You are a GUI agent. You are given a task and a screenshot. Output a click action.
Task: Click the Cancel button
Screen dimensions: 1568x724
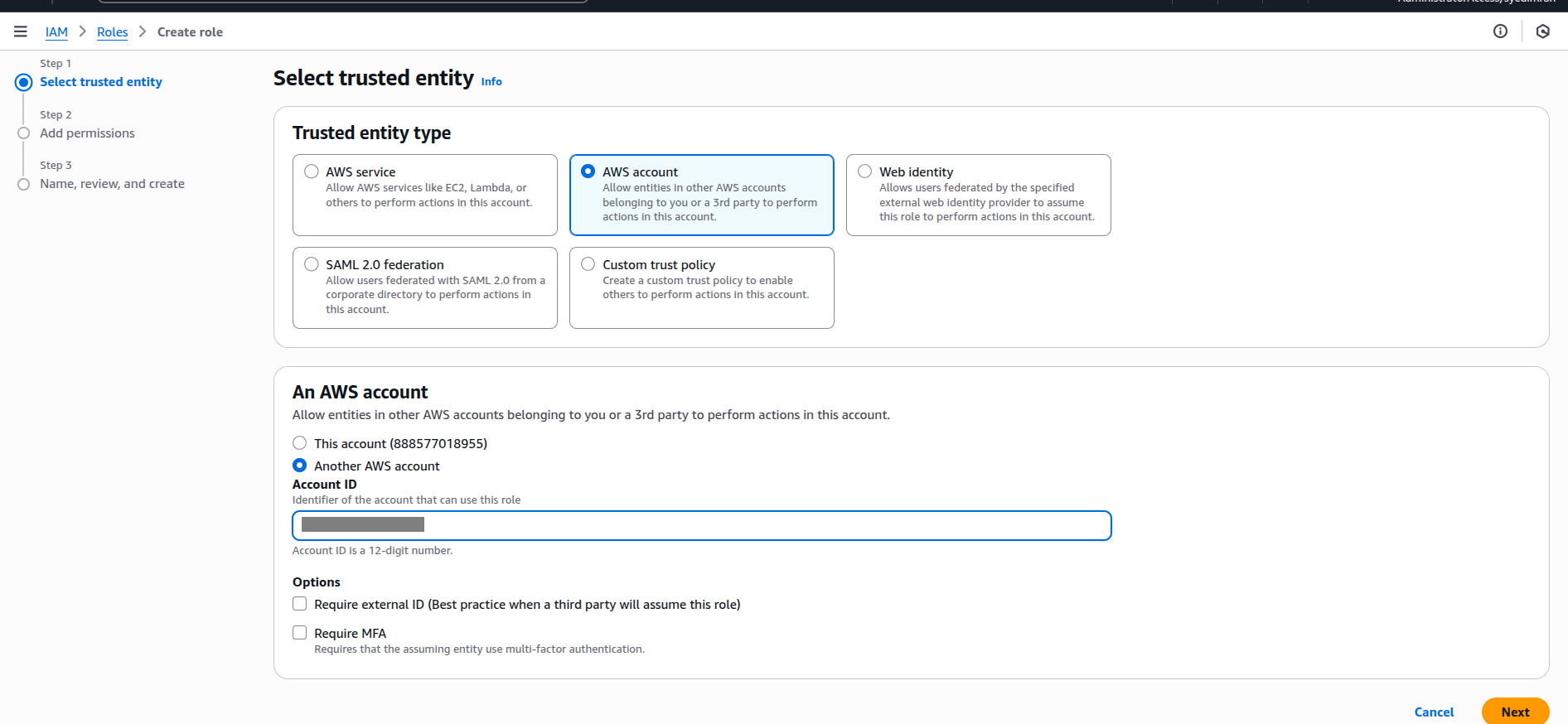pos(1434,712)
